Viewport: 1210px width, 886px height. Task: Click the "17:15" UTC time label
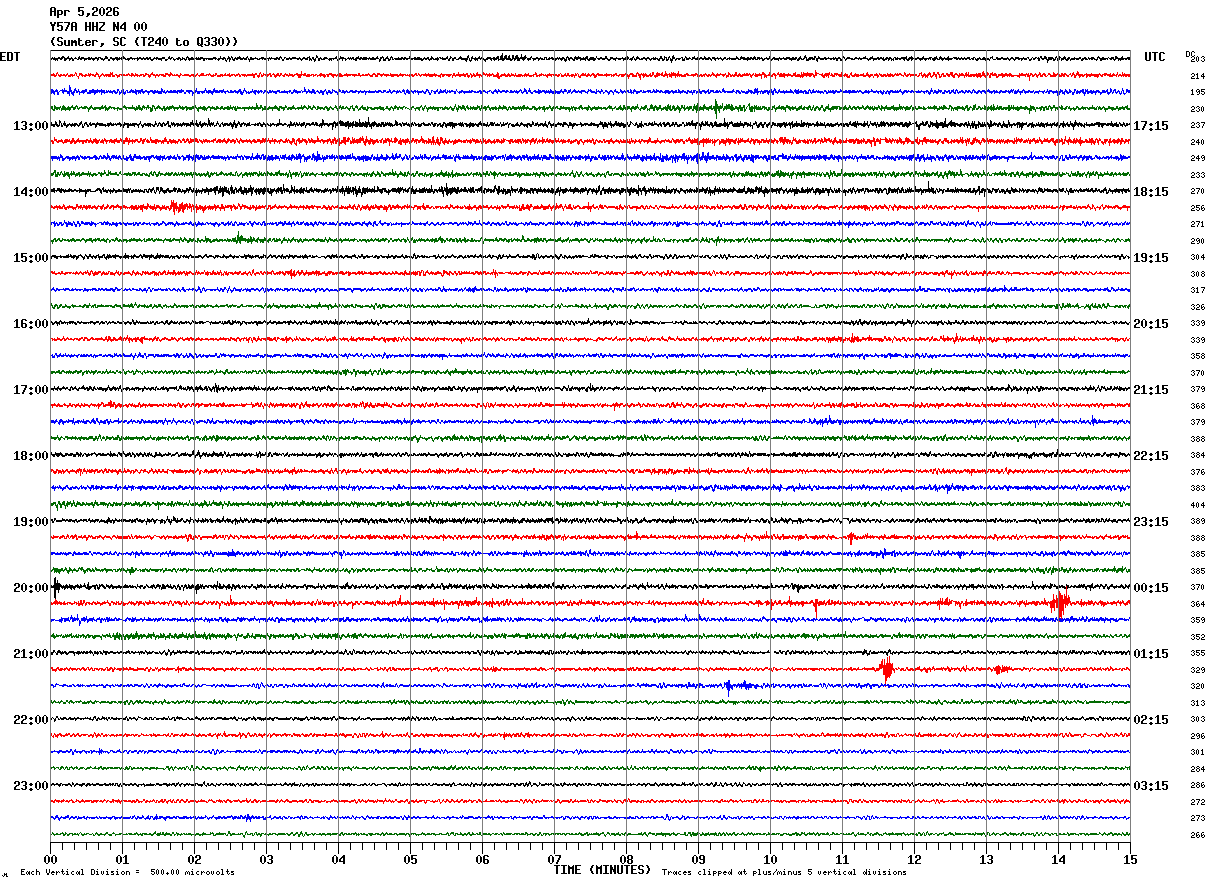[1151, 126]
